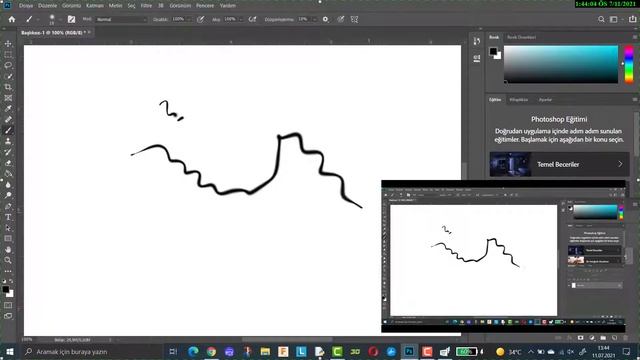The height and width of the screenshot is (360, 640).
Task: Select the Gradient tool
Action: (x=8, y=174)
